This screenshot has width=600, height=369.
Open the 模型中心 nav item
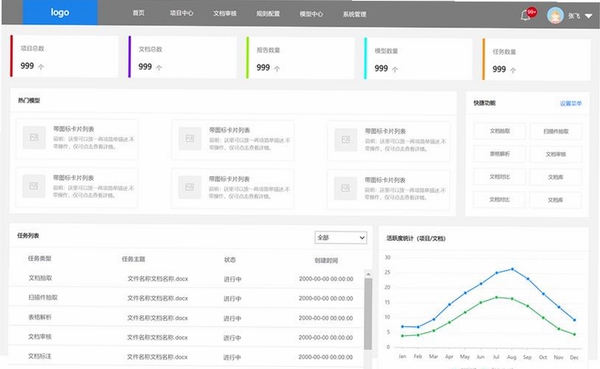(x=311, y=14)
